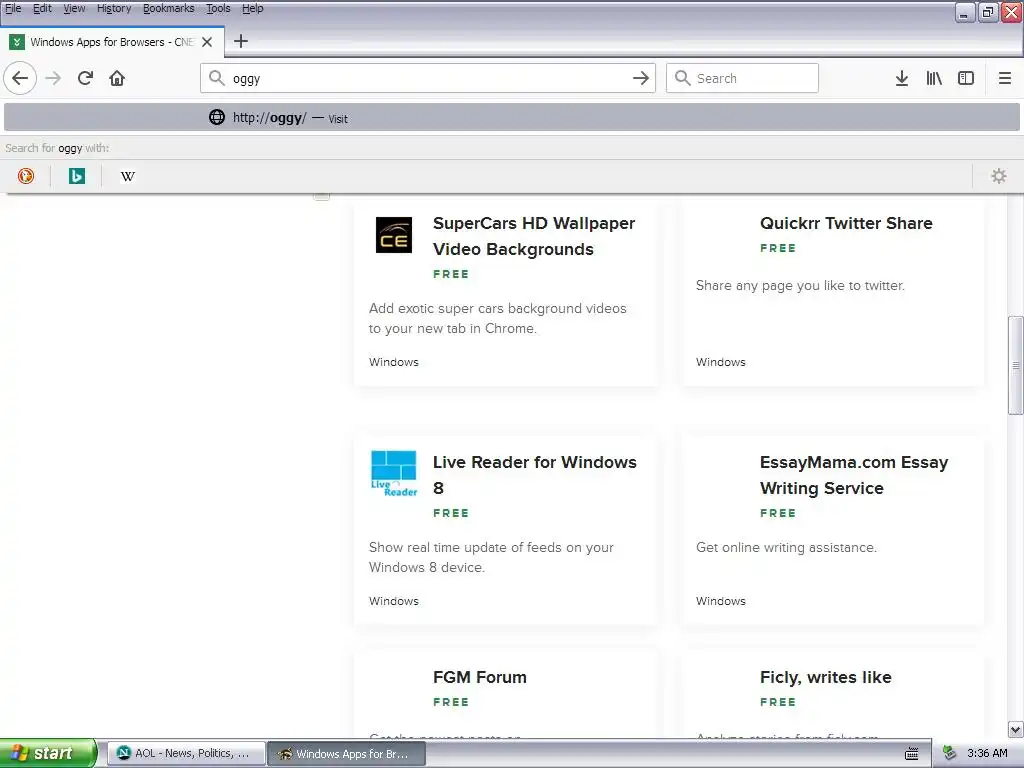
Task: Search oggy with Bing
Action: point(76,176)
